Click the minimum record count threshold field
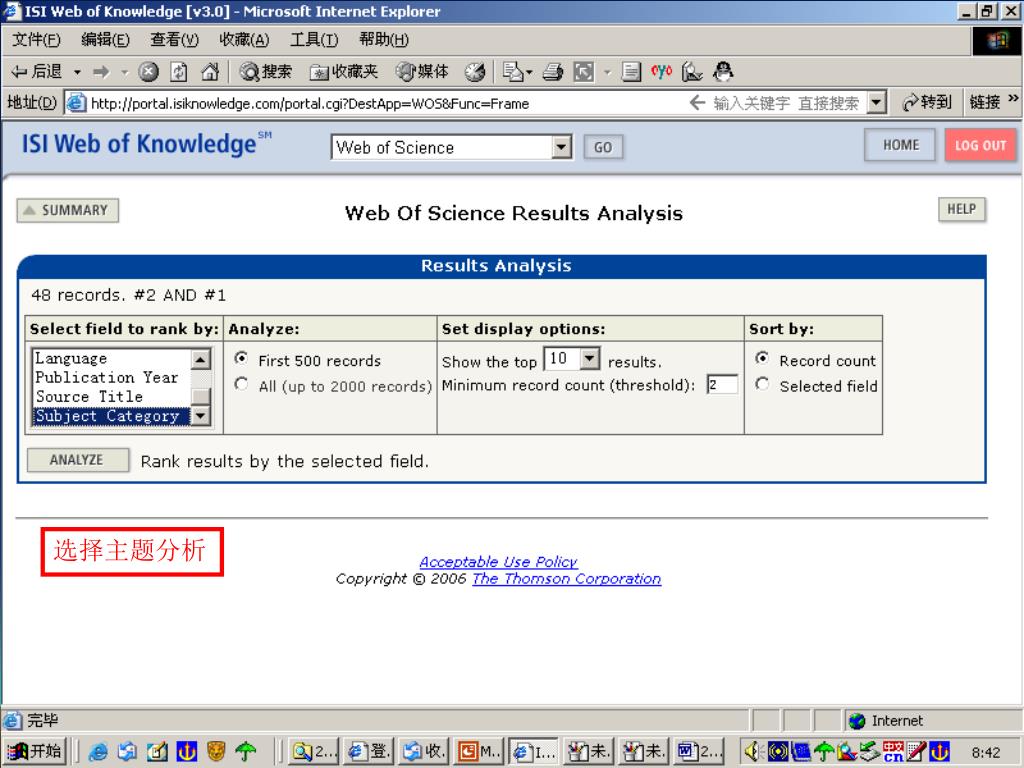Screen dimensions: 1024x768 click(722, 385)
